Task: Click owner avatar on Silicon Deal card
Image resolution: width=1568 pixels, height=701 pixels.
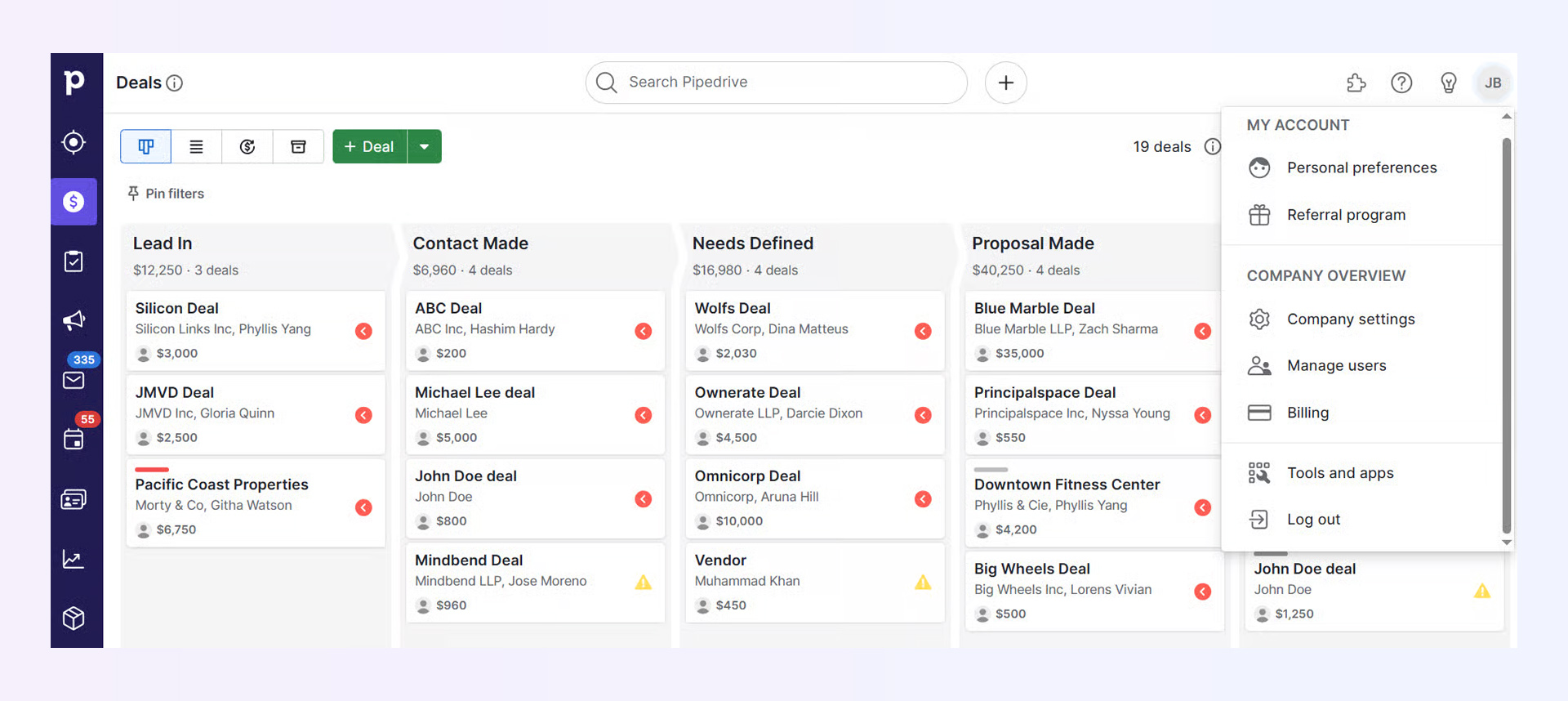Action: pyautogui.click(x=144, y=354)
